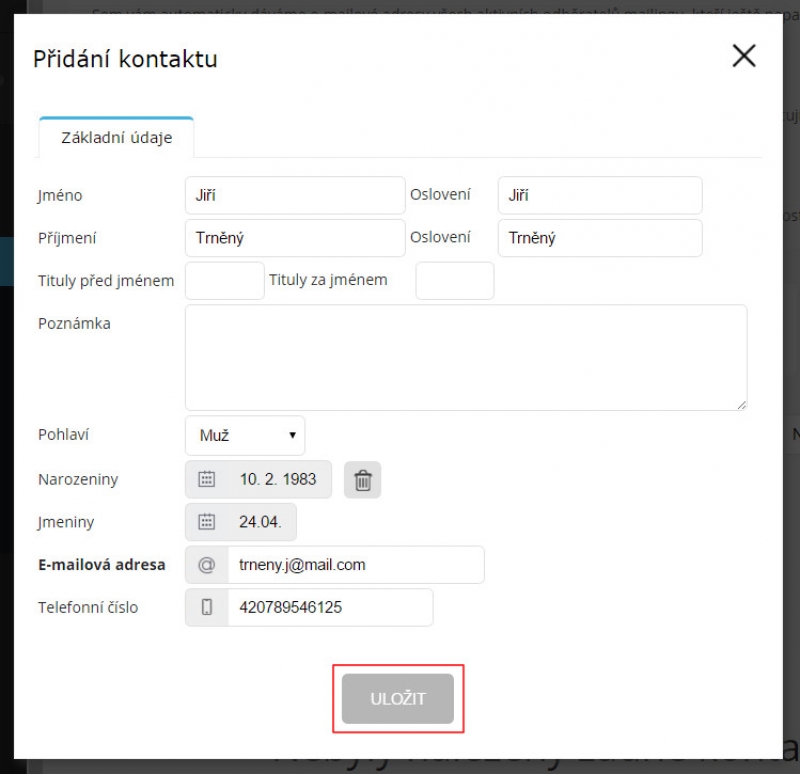The height and width of the screenshot is (774, 800).
Task: Click inside the Poznámka text area
Action: [466, 358]
